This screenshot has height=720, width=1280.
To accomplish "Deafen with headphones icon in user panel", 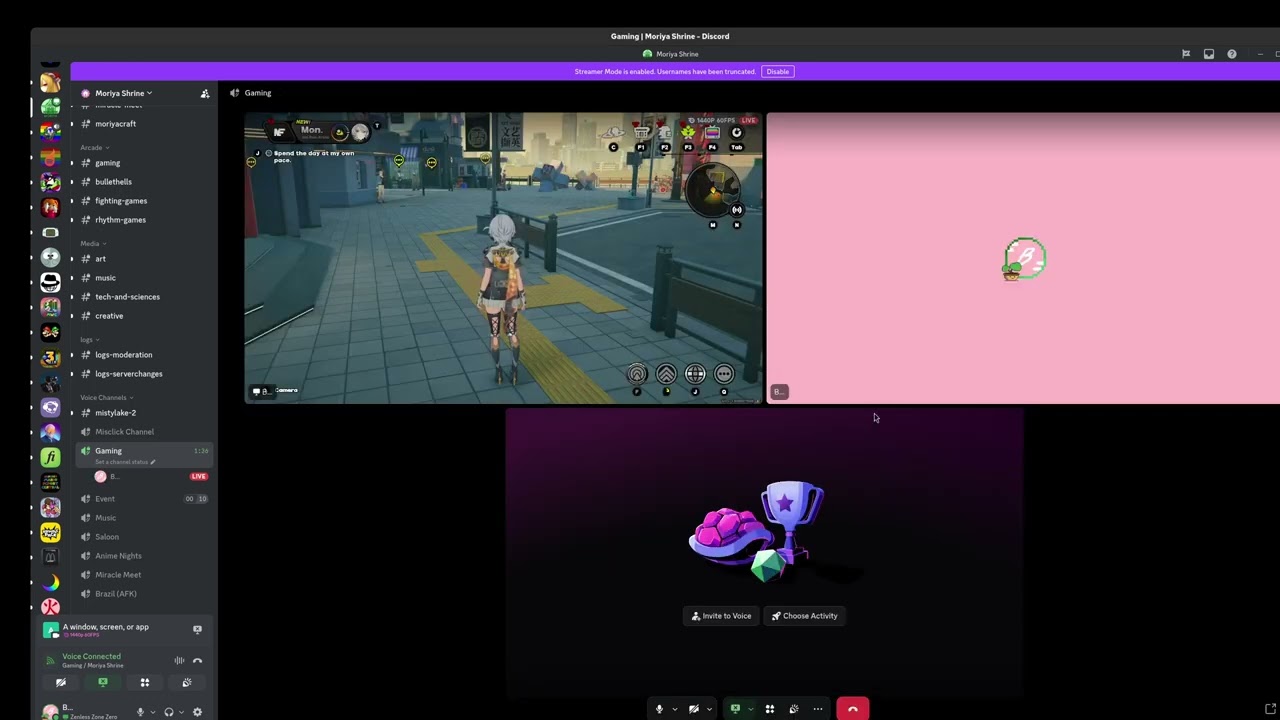I will coord(168,712).
